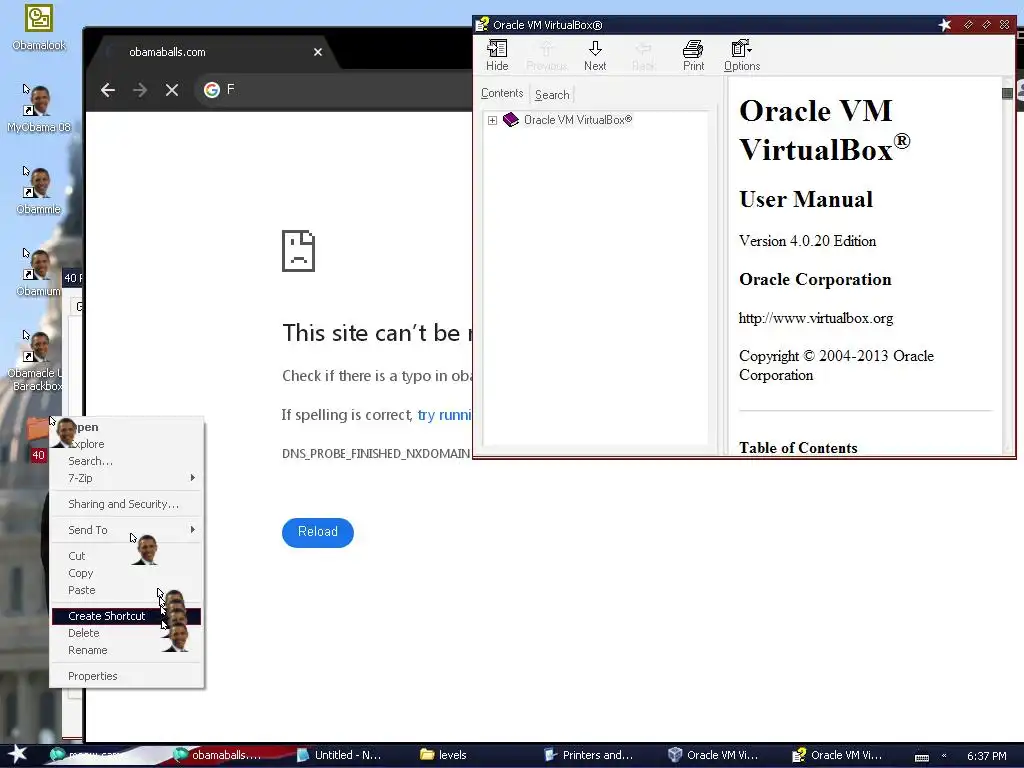This screenshot has width=1024, height=768.
Task: Click the 6:37 PM clock
Action: 986,756
